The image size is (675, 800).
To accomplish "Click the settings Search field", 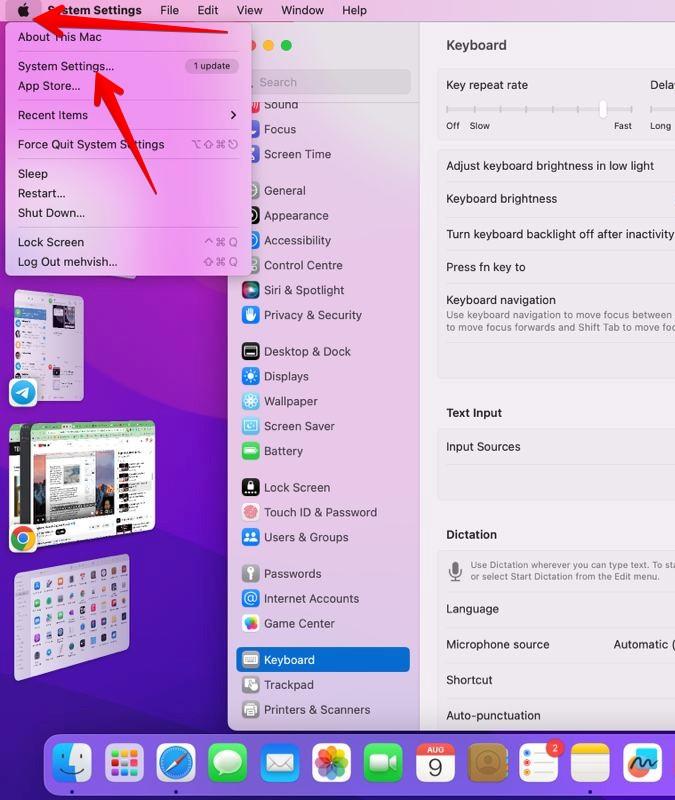I will click(x=331, y=82).
